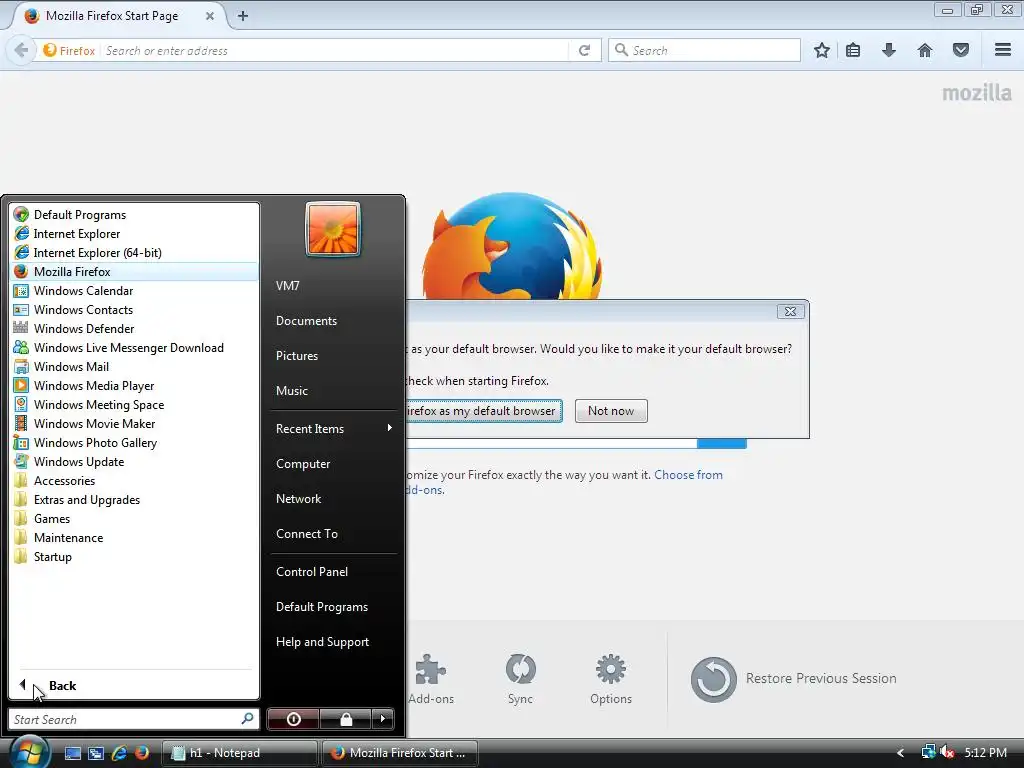
Task: Go to Home via house icon
Action: pyautogui.click(x=925, y=50)
